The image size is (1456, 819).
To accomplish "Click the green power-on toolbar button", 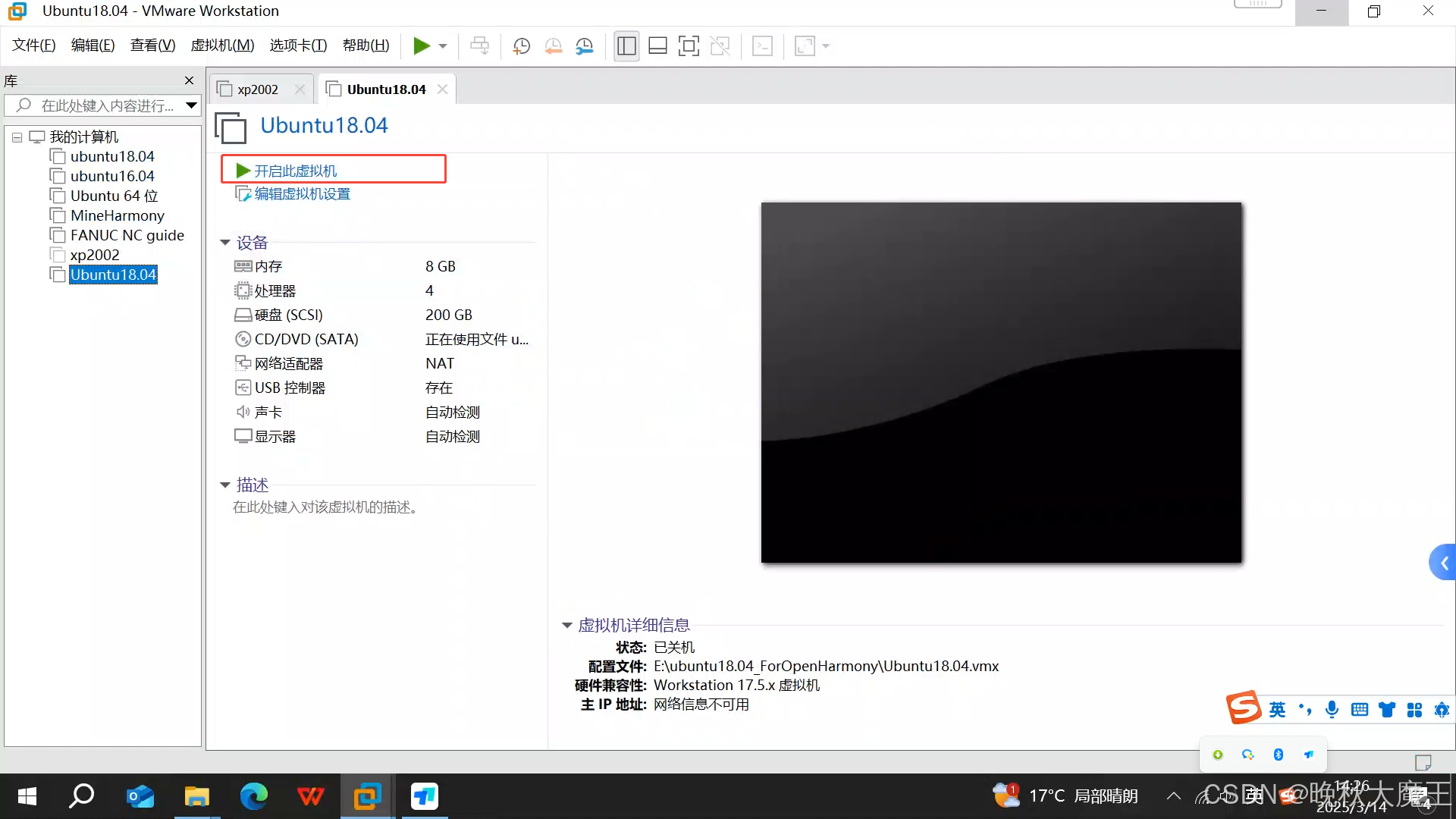I will coord(421,46).
